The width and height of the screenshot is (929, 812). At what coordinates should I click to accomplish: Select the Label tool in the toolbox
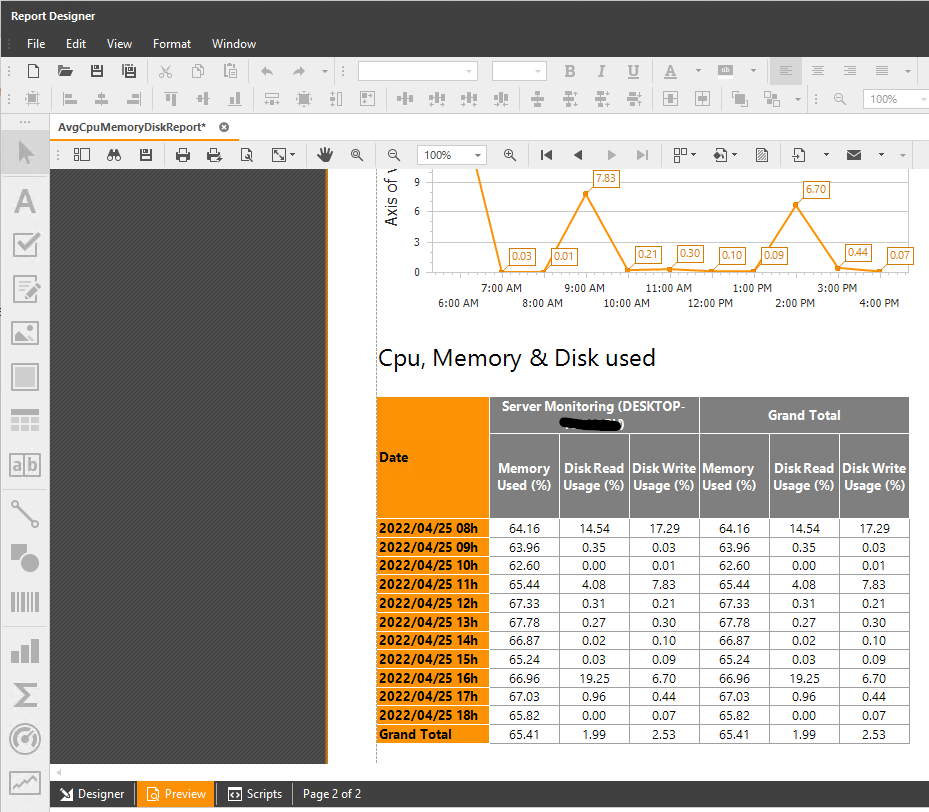coord(24,200)
